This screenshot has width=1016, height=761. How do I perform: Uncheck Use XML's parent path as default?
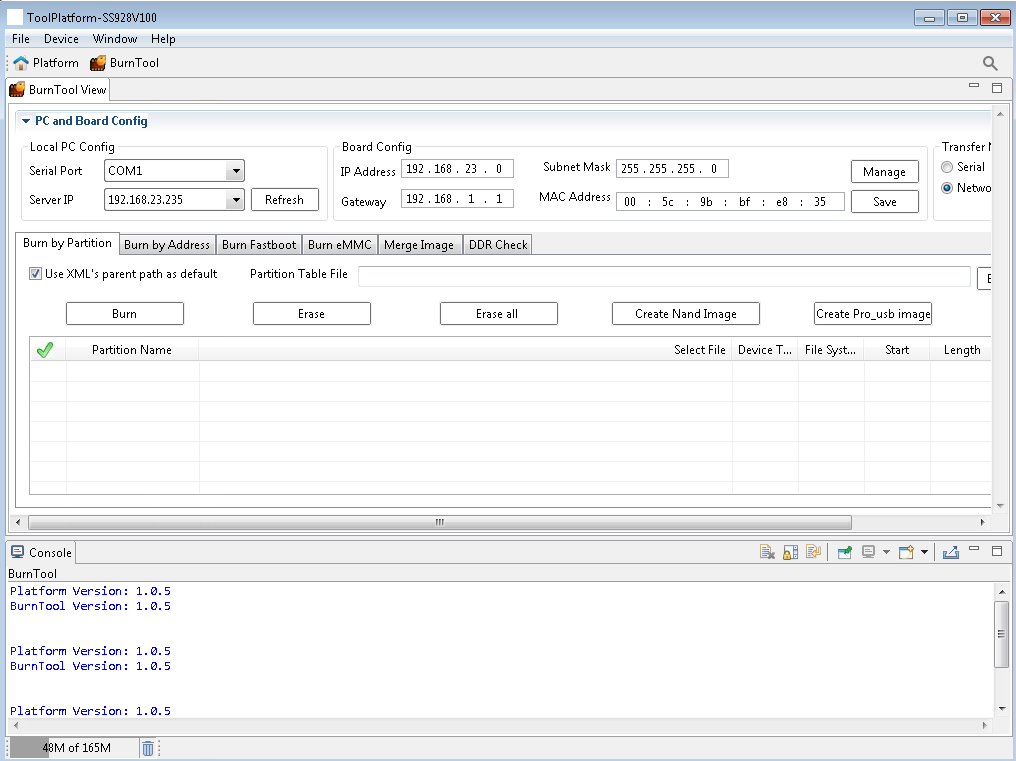(x=36, y=274)
